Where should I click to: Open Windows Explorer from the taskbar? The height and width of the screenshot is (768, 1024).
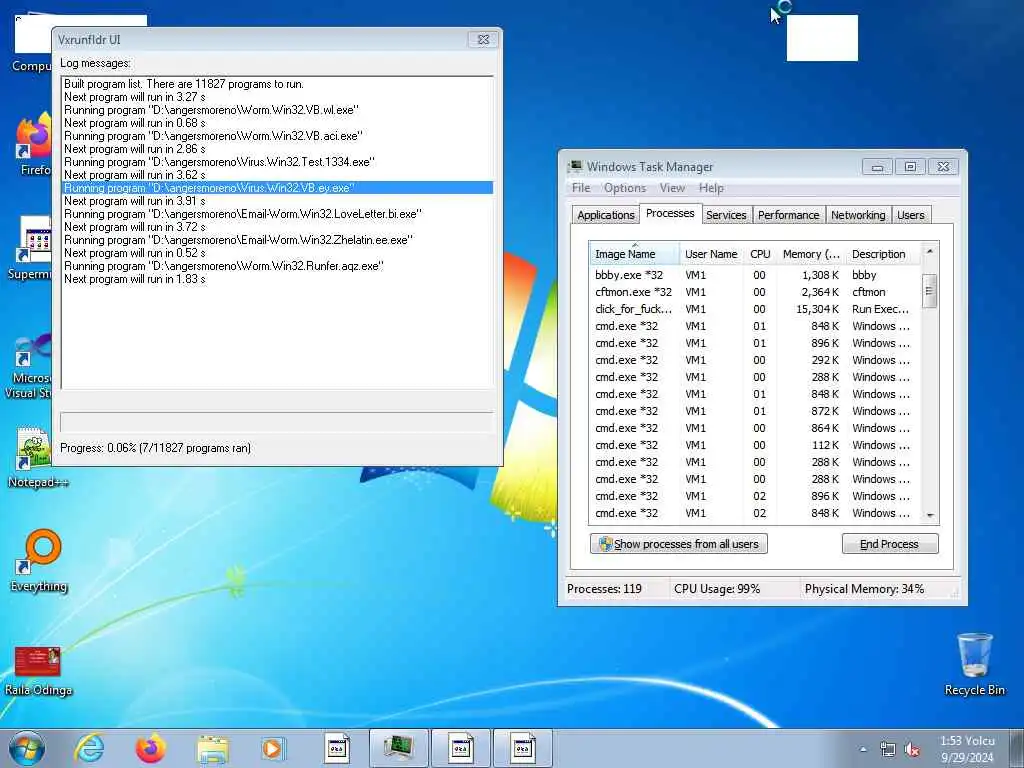[212, 749]
